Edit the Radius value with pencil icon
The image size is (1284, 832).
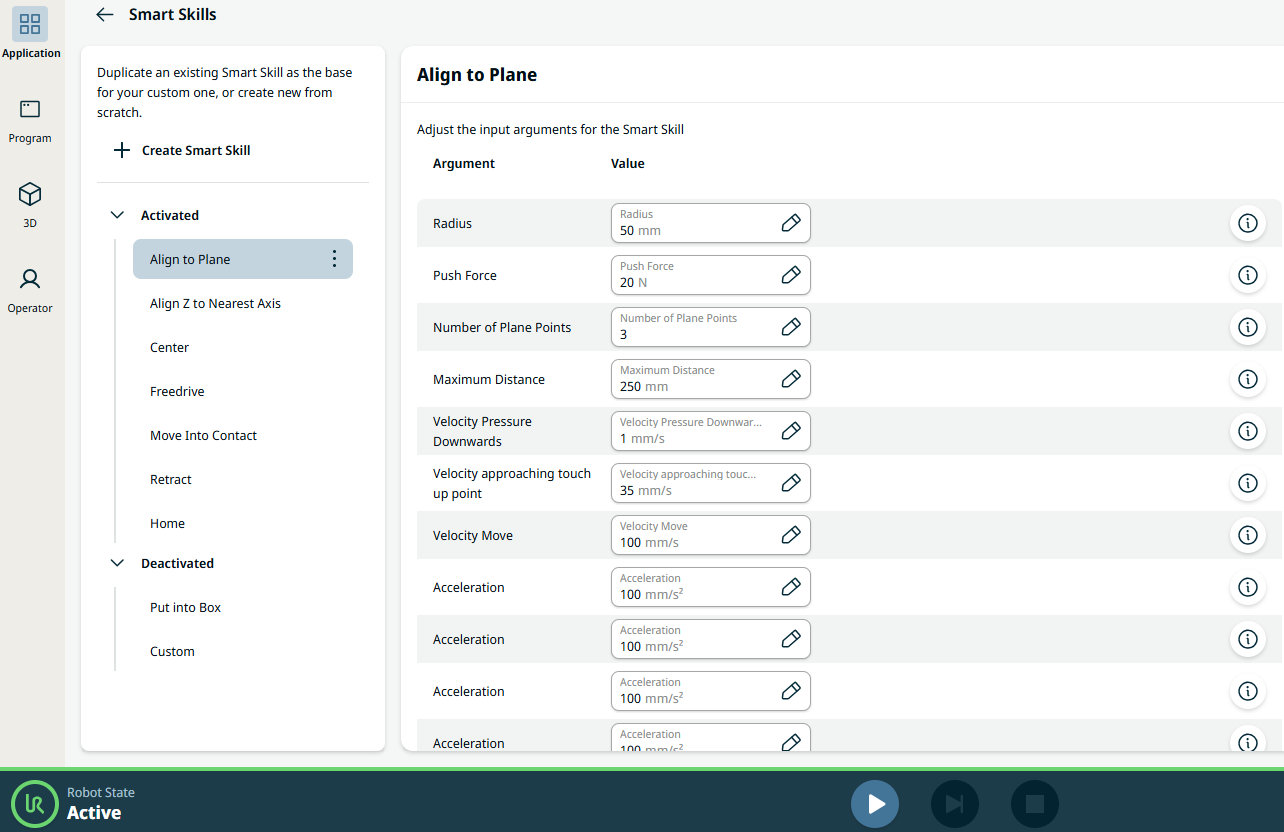point(790,223)
